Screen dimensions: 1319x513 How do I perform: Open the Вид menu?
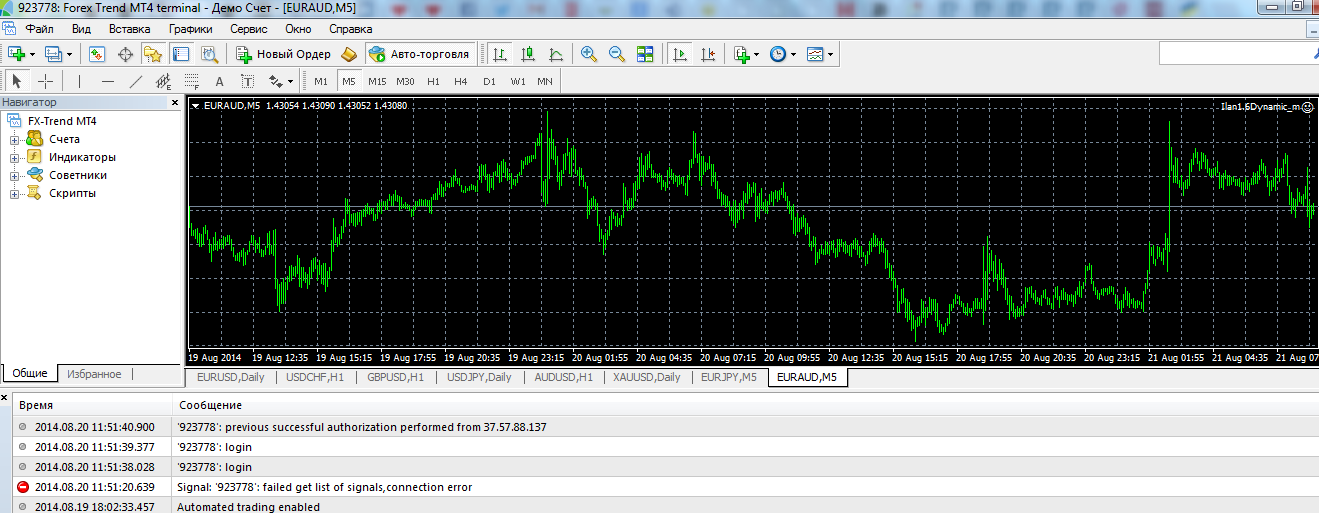click(81, 29)
